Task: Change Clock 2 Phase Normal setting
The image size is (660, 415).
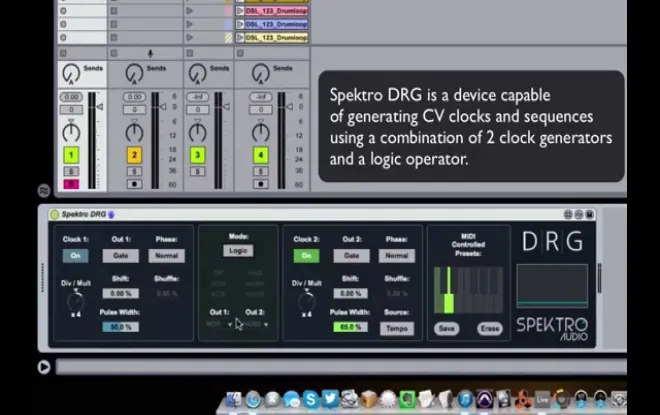Action: [397, 255]
